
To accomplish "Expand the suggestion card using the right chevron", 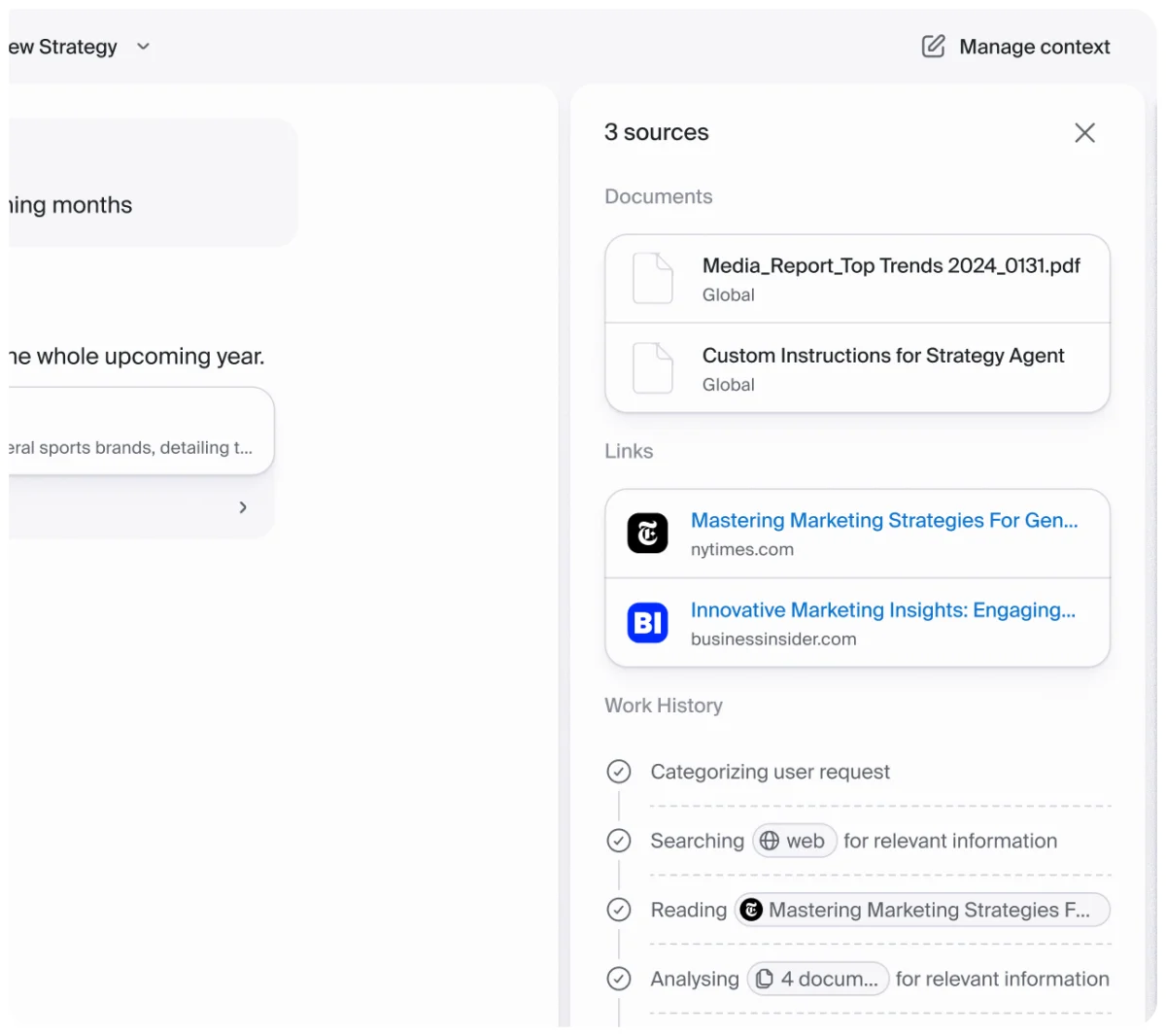I will click(243, 506).
